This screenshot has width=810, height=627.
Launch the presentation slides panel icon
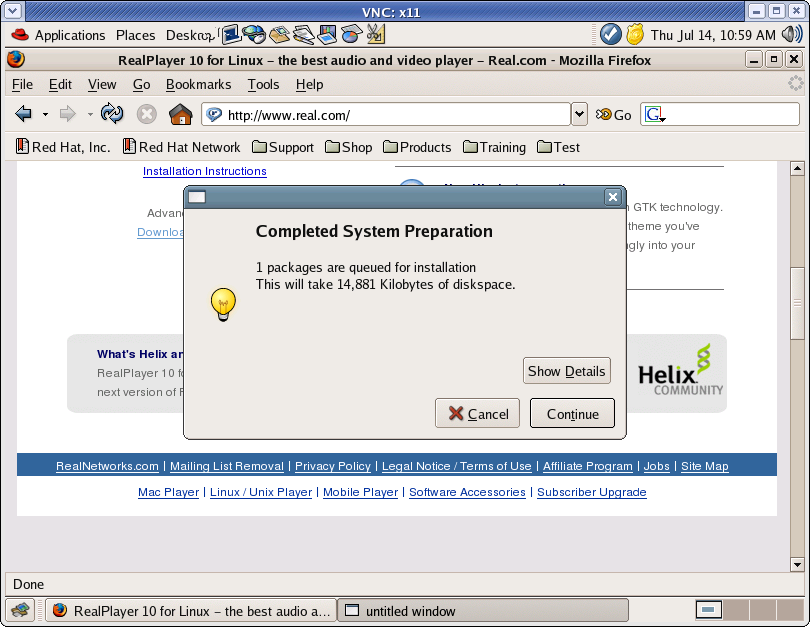pyautogui.click(x=328, y=35)
